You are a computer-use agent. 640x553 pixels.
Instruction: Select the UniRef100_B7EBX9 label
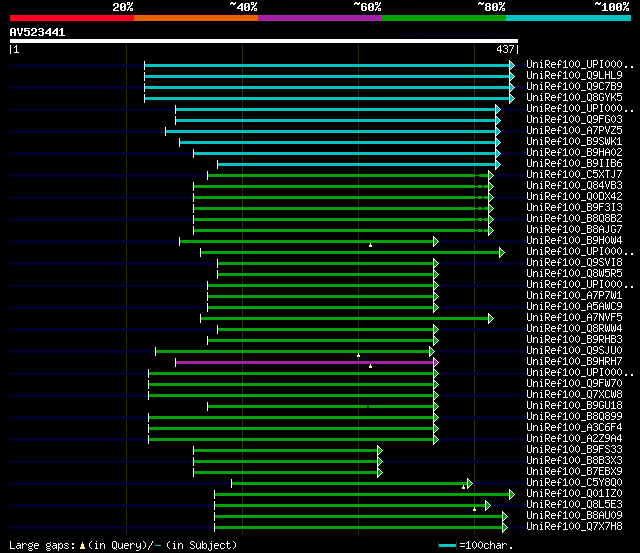click(574, 472)
